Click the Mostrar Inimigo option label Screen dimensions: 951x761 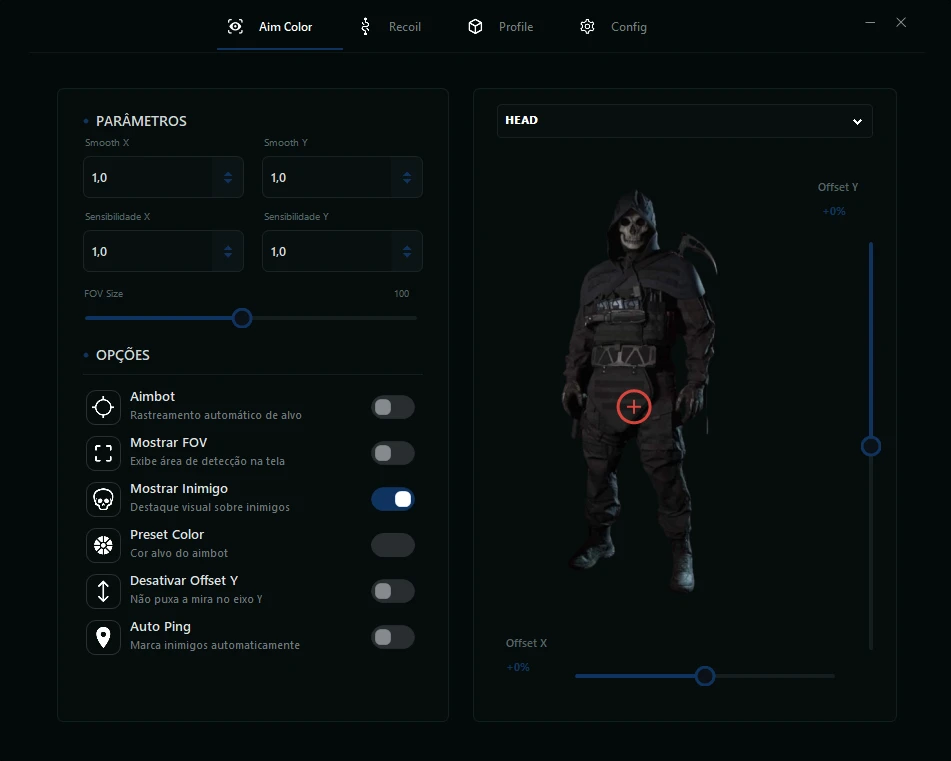(x=179, y=489)
